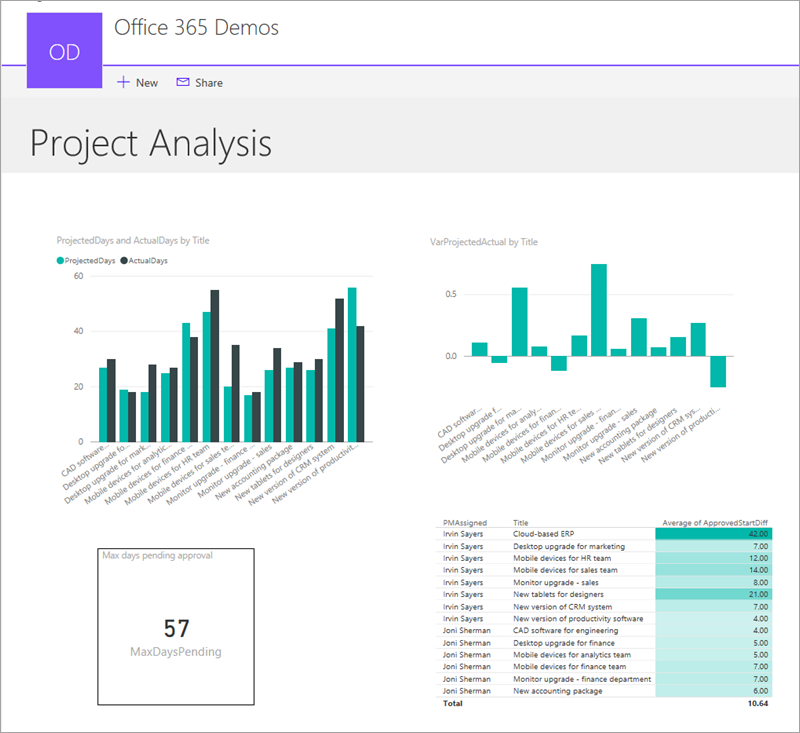The image size is (800, 733).
Task: Click the 14.00 value cell
Action: (x=714, y=570)
